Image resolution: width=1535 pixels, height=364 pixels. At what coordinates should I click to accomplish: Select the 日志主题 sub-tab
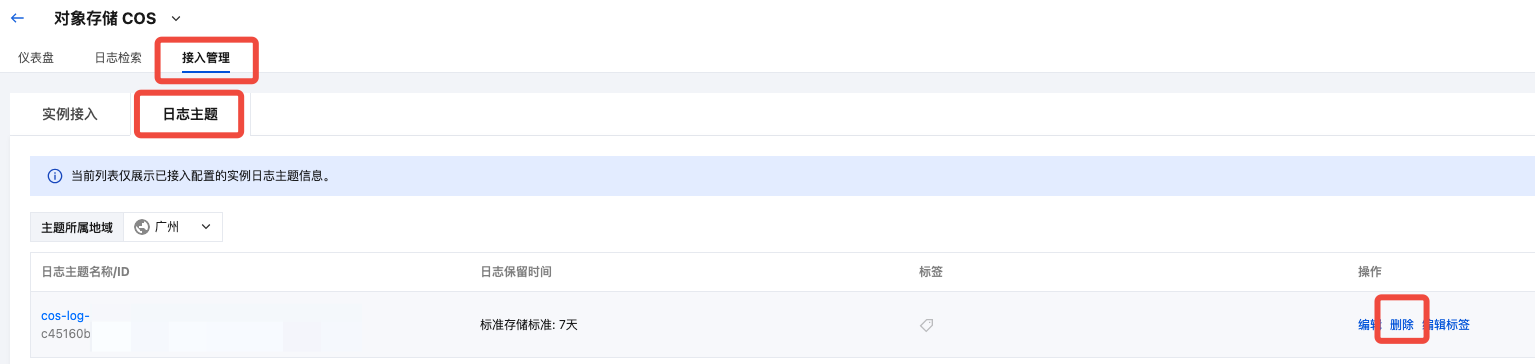pyautogui.click(x=191, y=114)
